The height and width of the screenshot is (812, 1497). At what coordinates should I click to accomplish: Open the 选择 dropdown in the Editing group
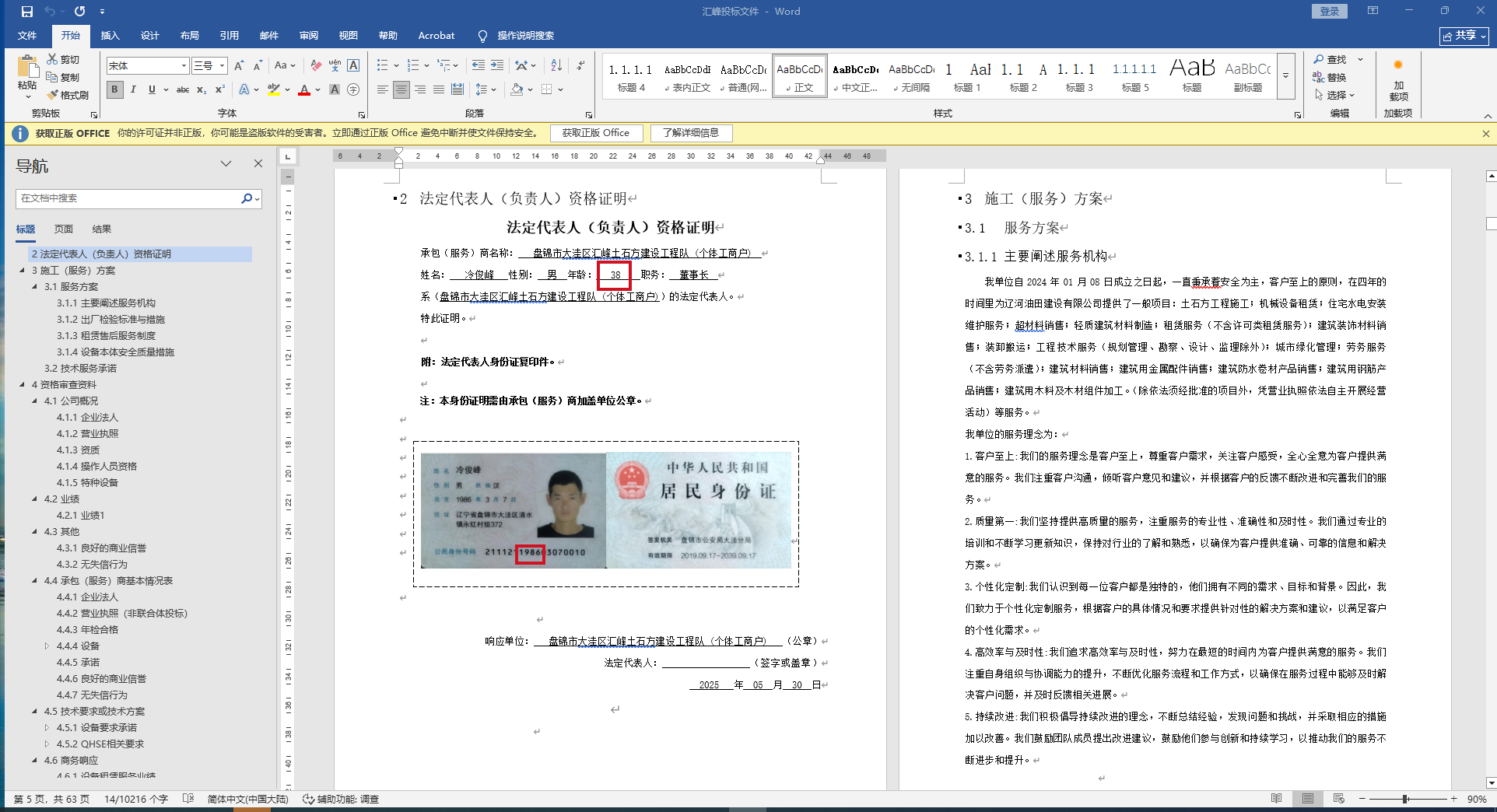tap(1335, 95)
